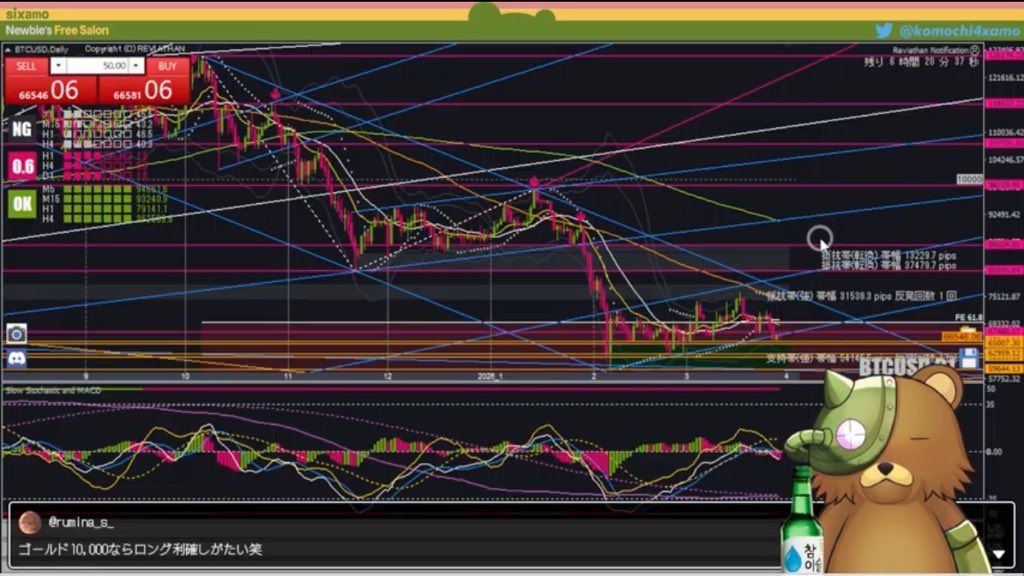
Task: Click the comment about Gold 10,000
Action: tap(140, 549)
